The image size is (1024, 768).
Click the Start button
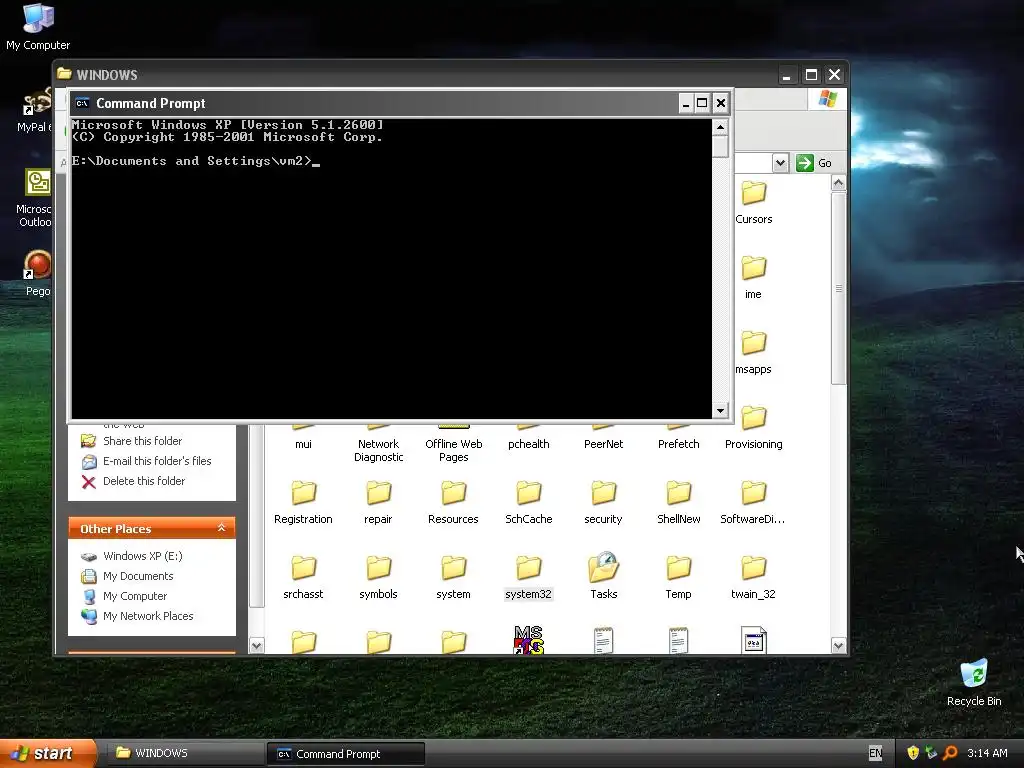coord(47,753)
